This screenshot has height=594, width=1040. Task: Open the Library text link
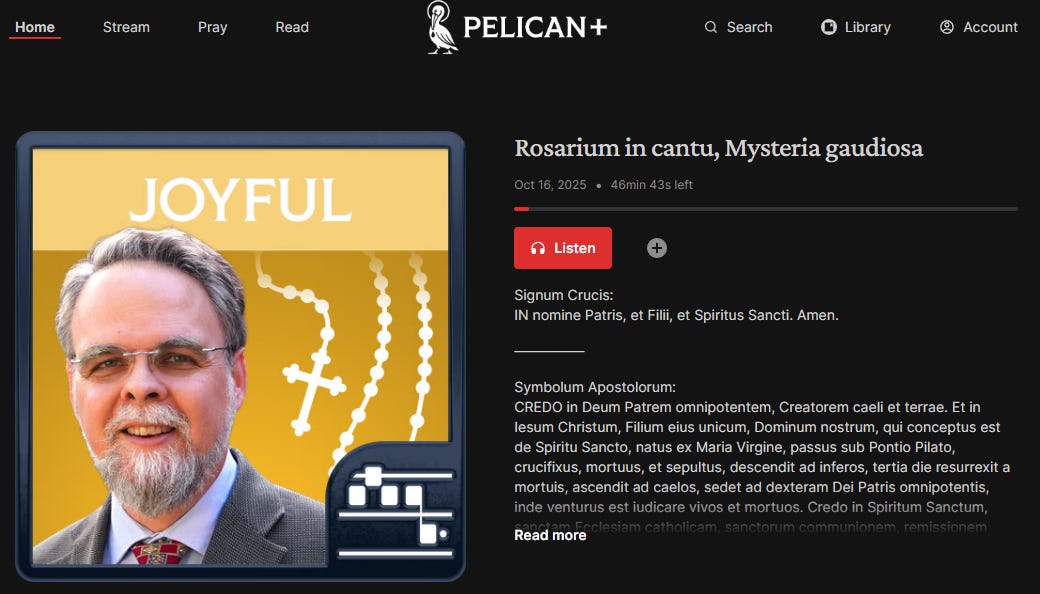point(868,27)
